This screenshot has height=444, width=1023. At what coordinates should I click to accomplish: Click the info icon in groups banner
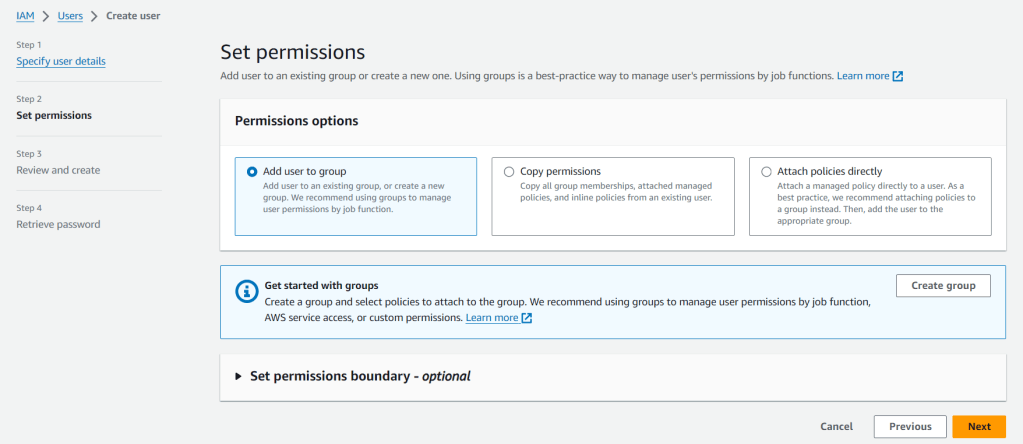247,292
